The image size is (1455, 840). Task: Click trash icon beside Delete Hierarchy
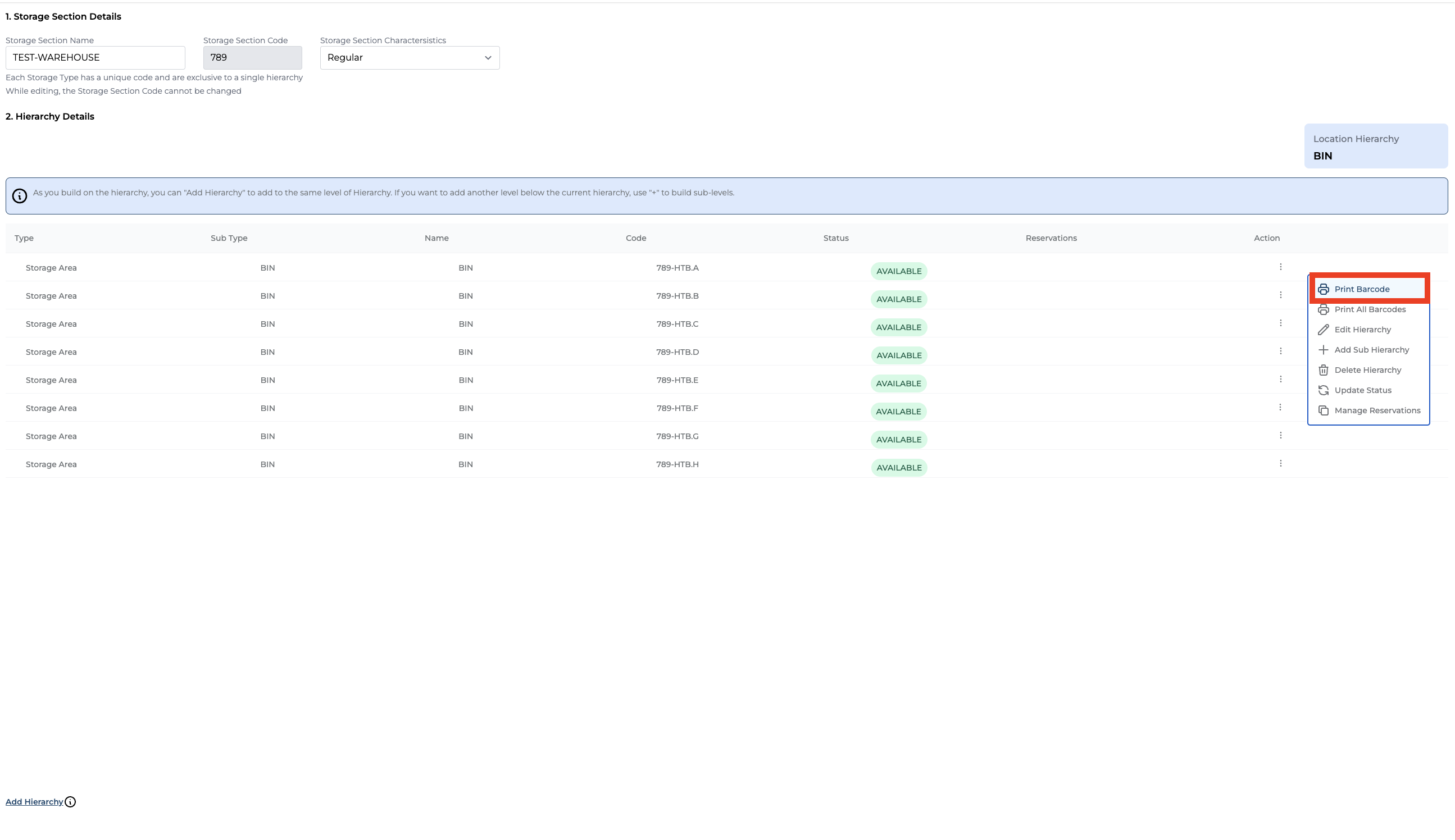[1323, 371]
